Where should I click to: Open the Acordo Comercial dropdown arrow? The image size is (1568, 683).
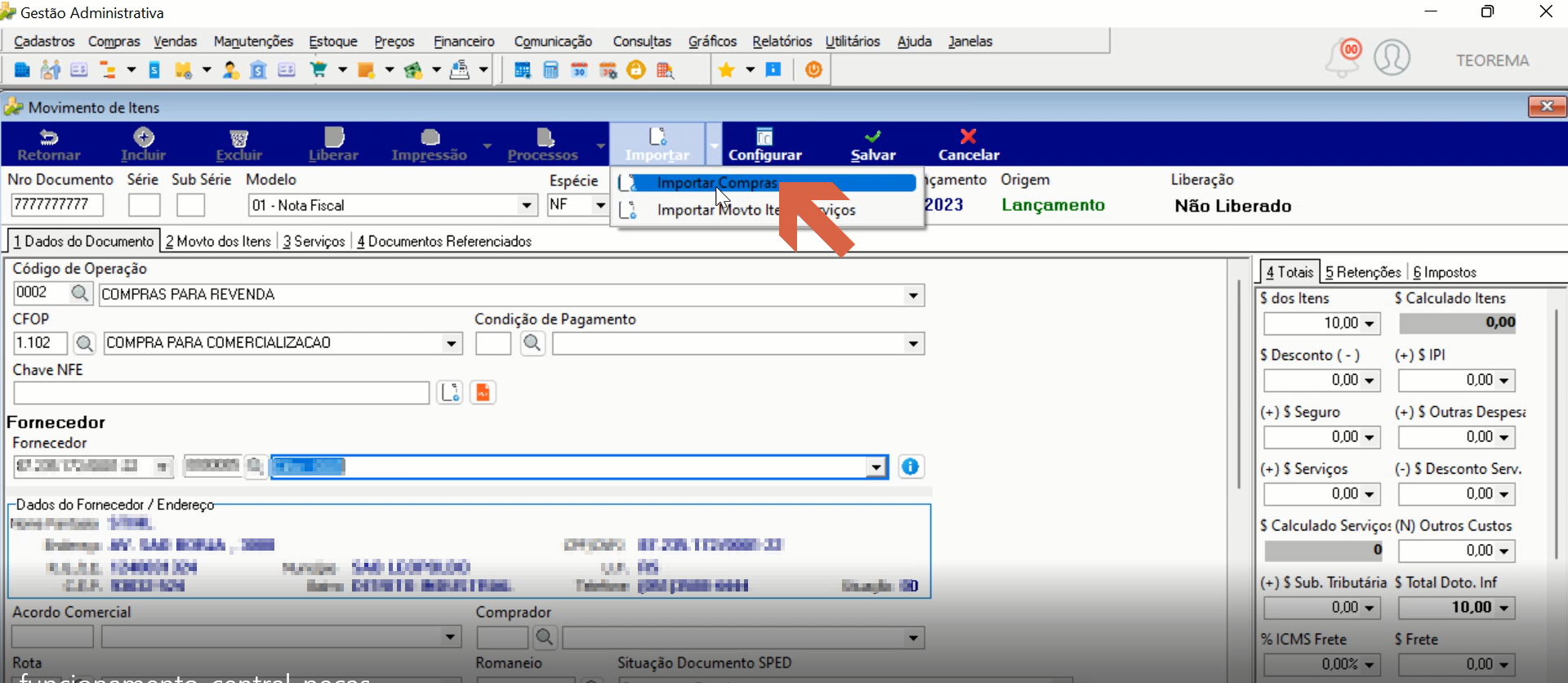click(450, 637)
